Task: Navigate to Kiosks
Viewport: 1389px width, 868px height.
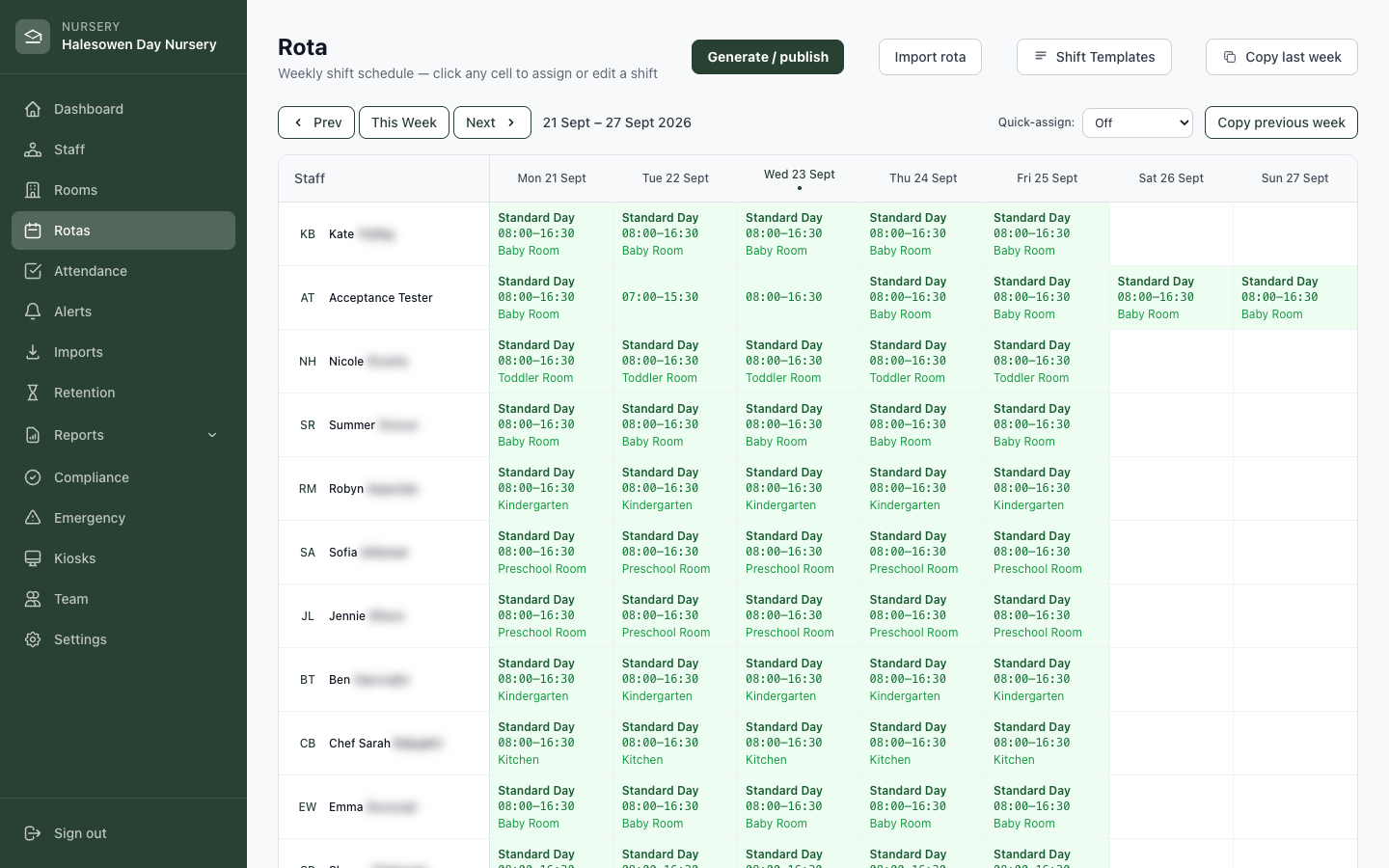Action: (123, 558)
